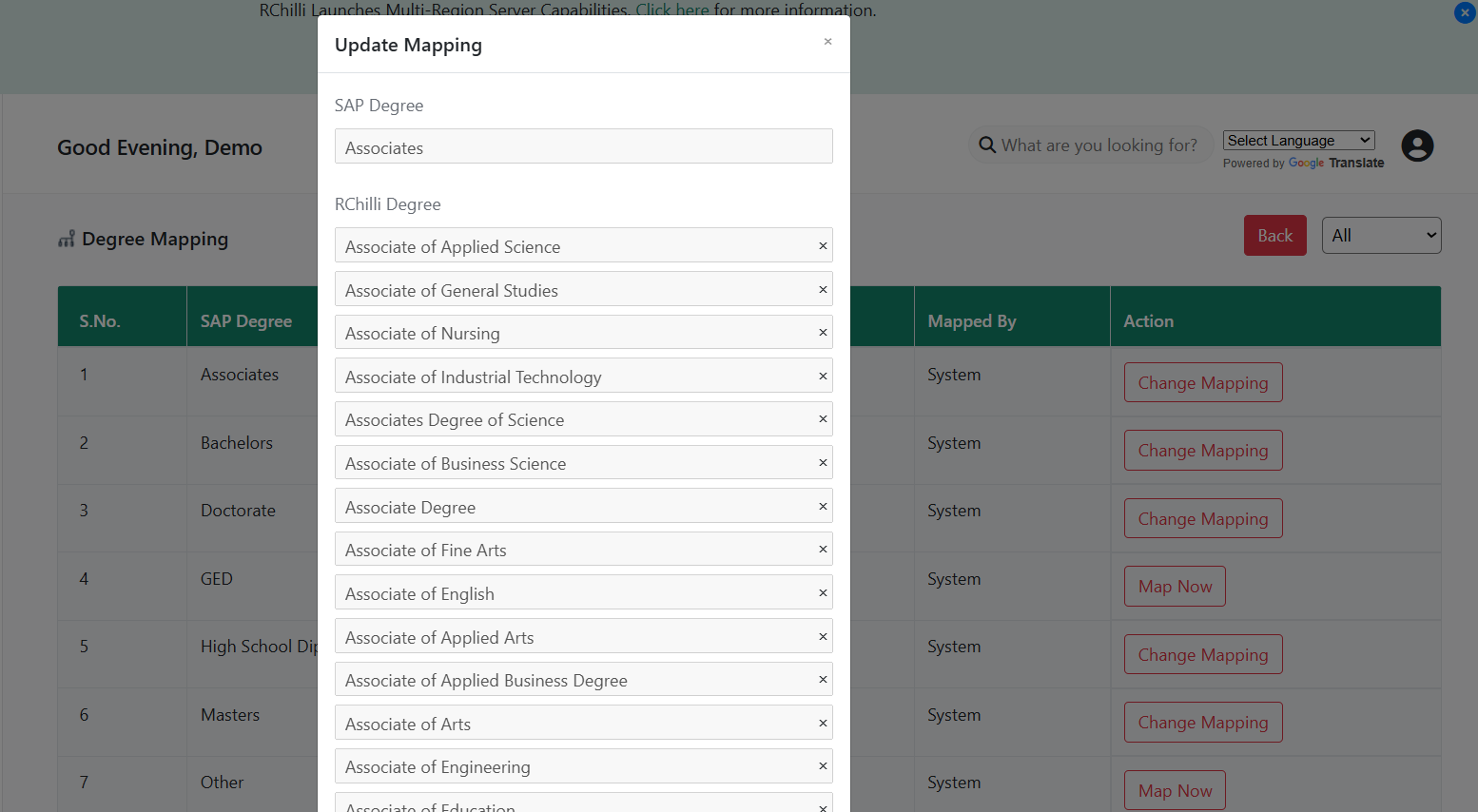Click Change Mapping for Masters row
Screen dimensions: 1478x812
(1202, 723)
